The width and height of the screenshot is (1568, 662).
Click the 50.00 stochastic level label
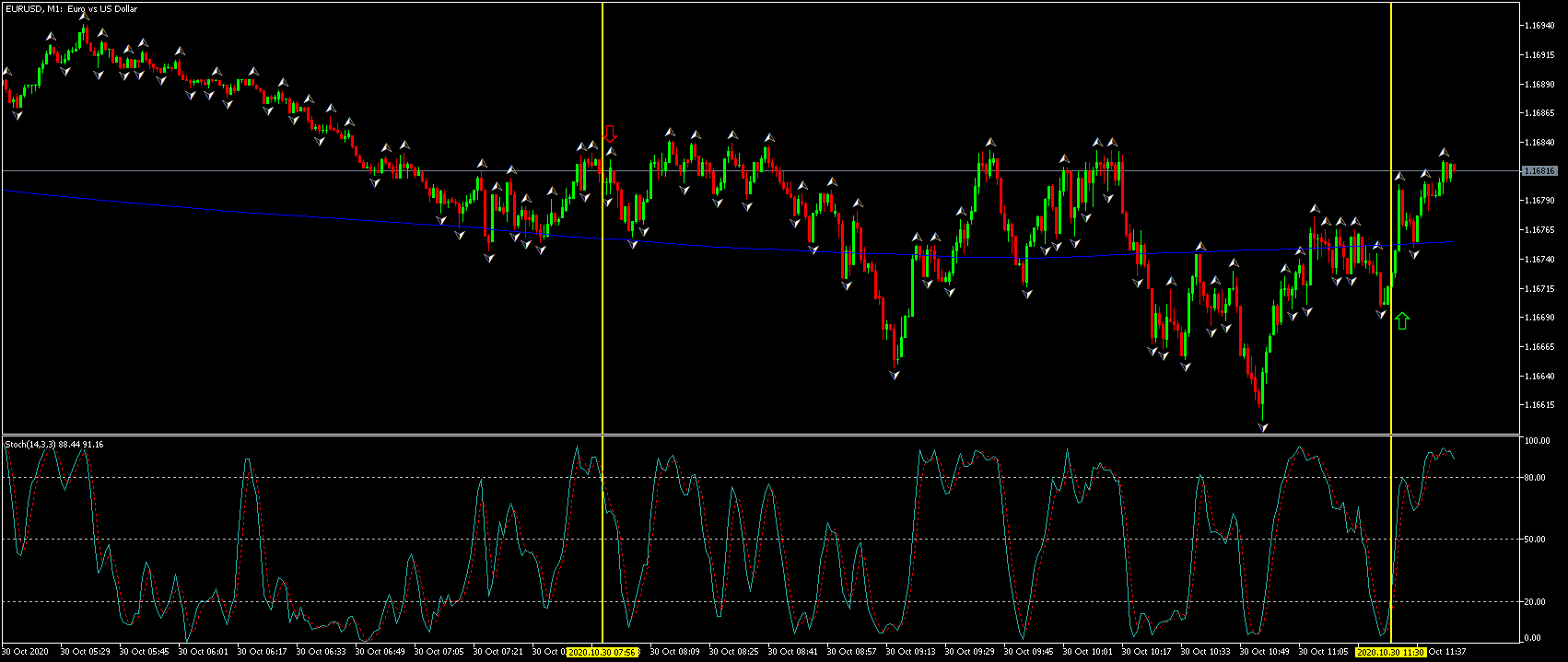[x=1534, y=540]
